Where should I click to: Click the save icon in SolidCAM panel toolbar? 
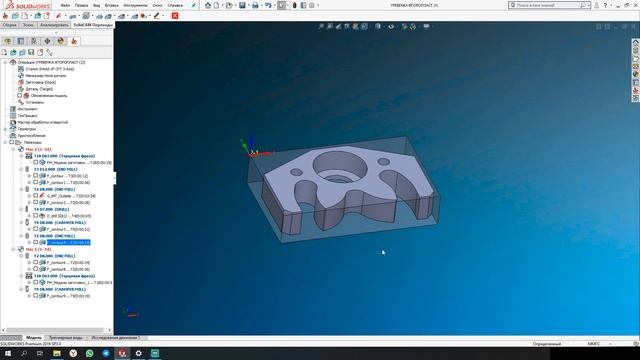point(31,52)
